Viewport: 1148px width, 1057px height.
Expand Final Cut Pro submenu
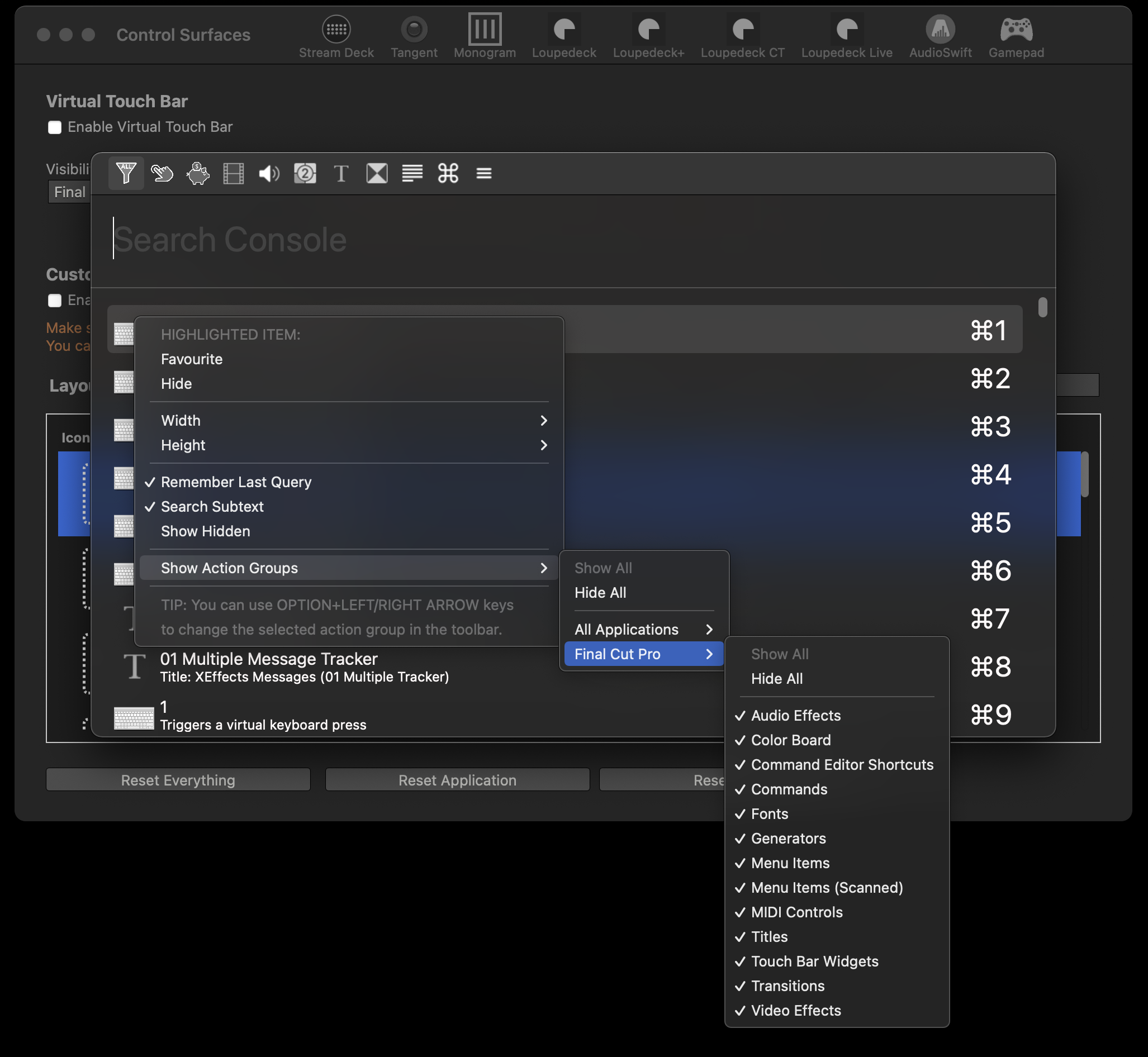[644, 654]
